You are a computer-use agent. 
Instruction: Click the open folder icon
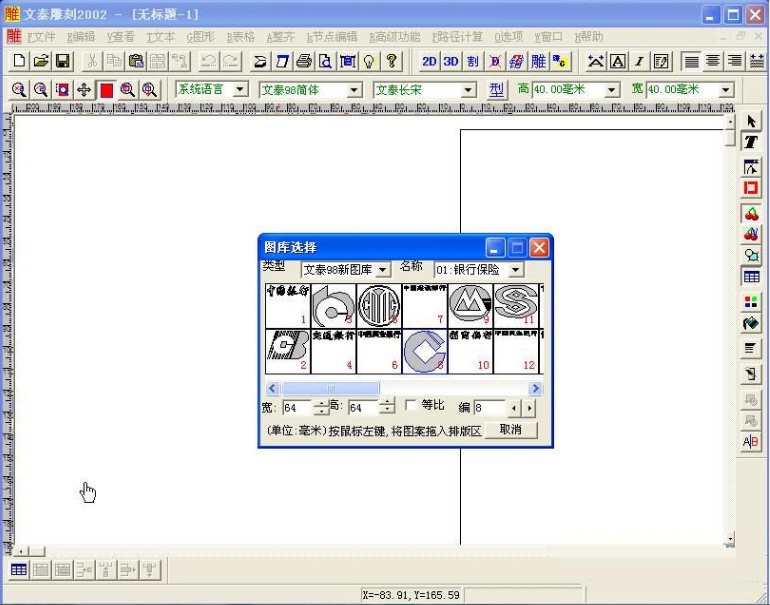click(41, 62)
